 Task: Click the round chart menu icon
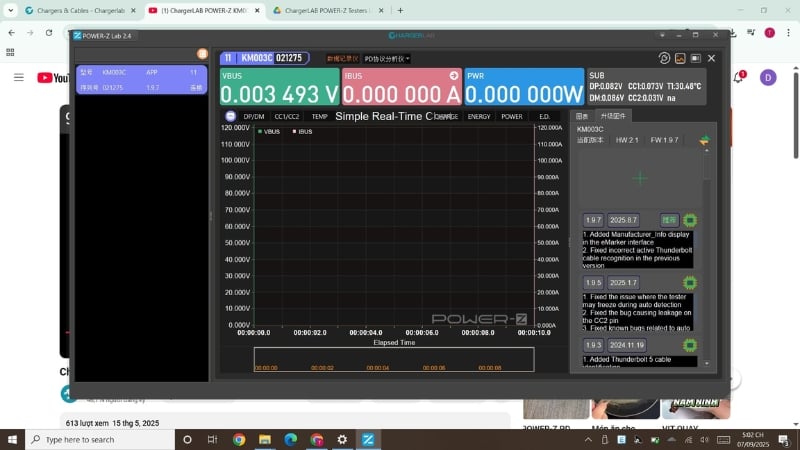click(231, 116)
